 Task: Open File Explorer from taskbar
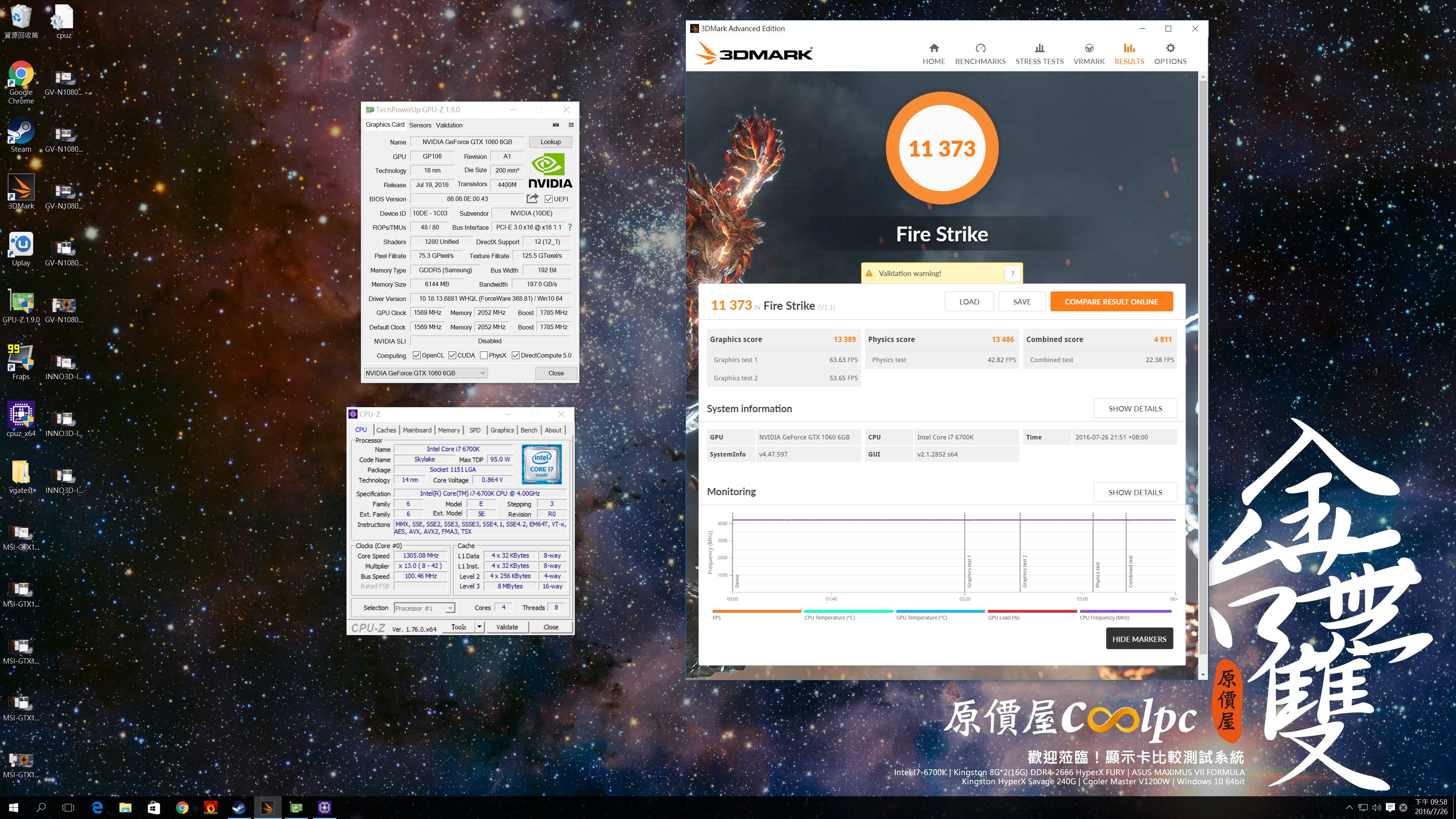pyautogui.click(x=126, y=808)
